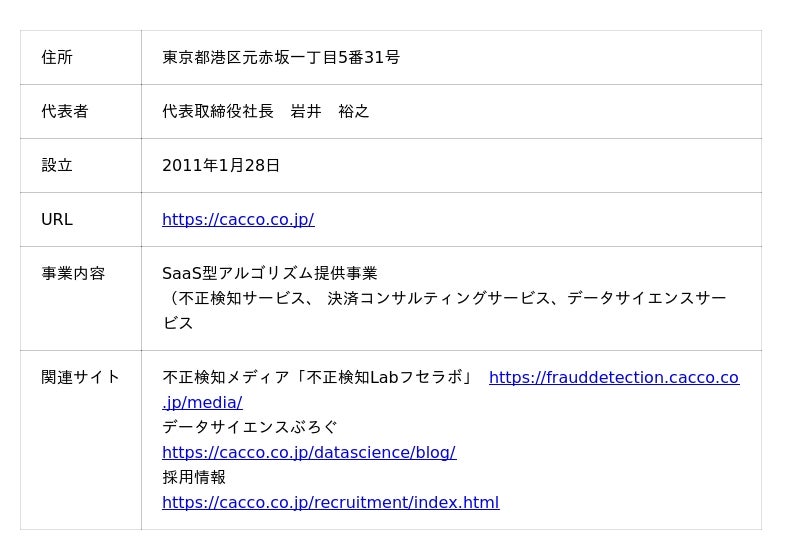Click the 代表者 row label

click(65, 112)
